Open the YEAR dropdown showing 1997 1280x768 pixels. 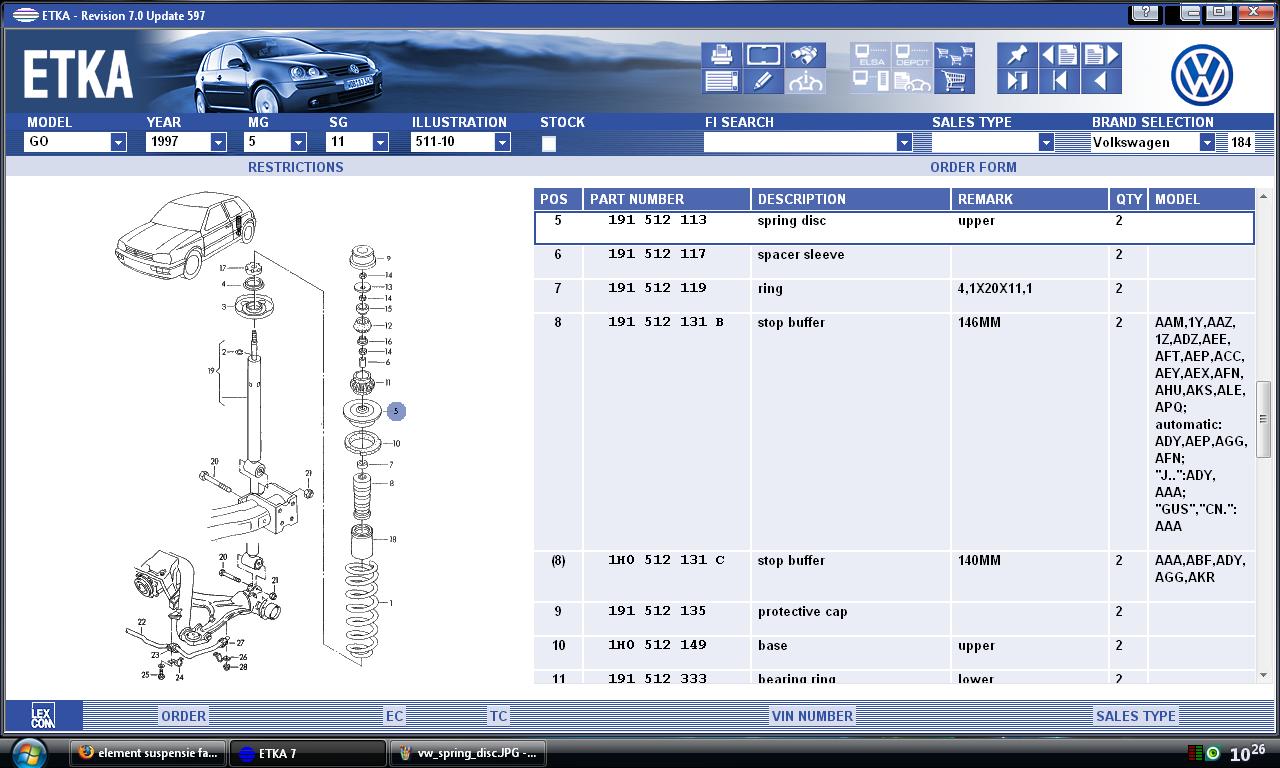pyautogui.click(x=218, y=143)
